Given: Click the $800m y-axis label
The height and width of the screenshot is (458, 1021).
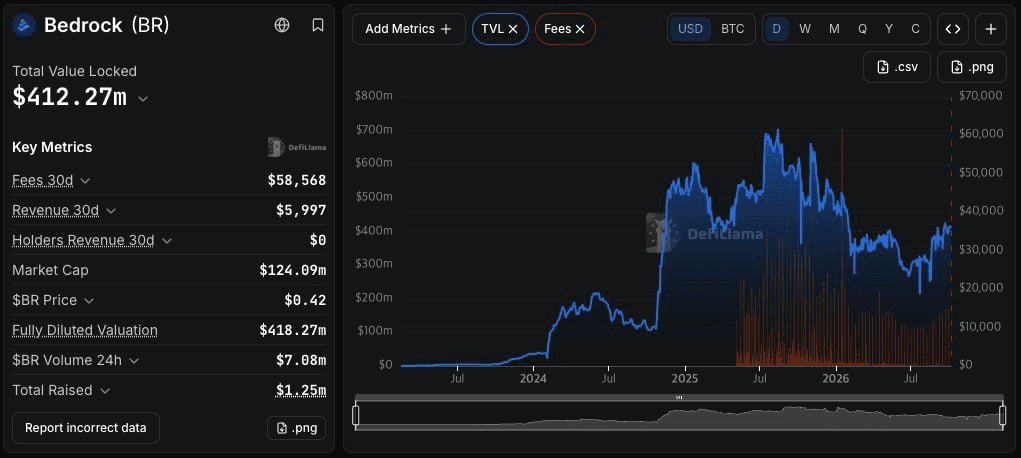Looking at the screenshot, I should click(x=374, y=96).
